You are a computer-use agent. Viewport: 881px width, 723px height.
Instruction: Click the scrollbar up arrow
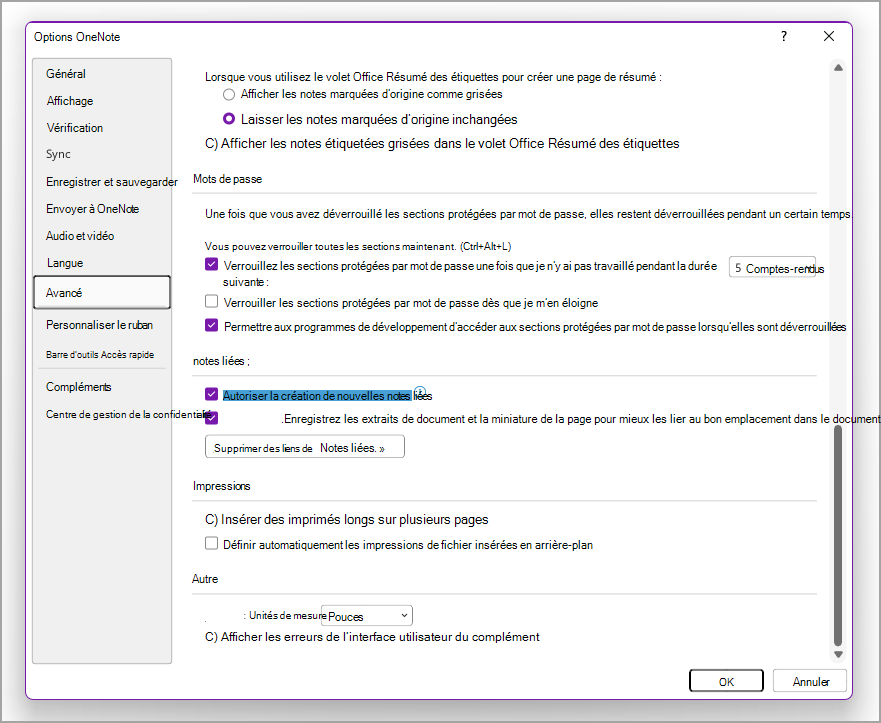838,67
